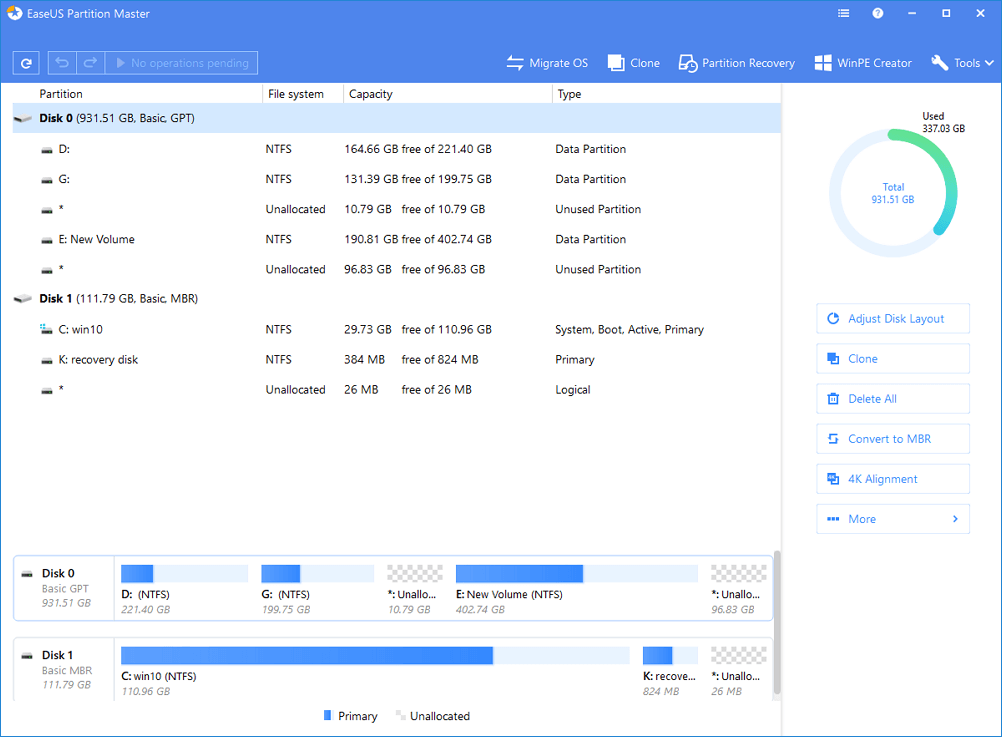The height and width of the screenshot is (737, 1002).
Task: Select Disk 0 row in partition list
Action: tap(396, 118)
